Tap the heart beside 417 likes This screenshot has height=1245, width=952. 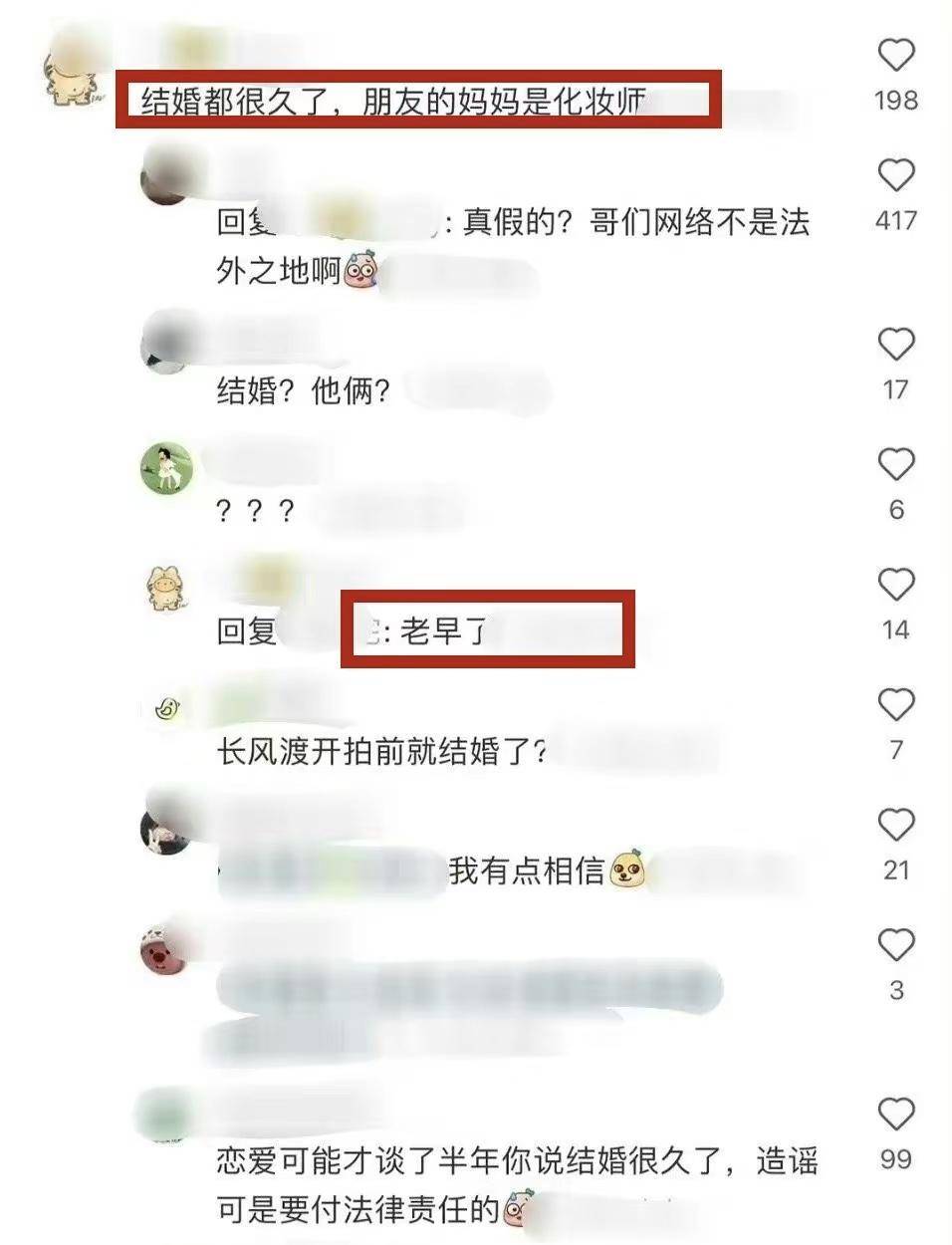tap(895, 174)
